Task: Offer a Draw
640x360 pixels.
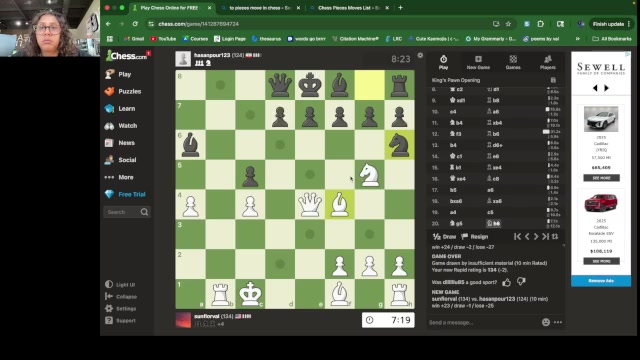Action: coord(444,237)
